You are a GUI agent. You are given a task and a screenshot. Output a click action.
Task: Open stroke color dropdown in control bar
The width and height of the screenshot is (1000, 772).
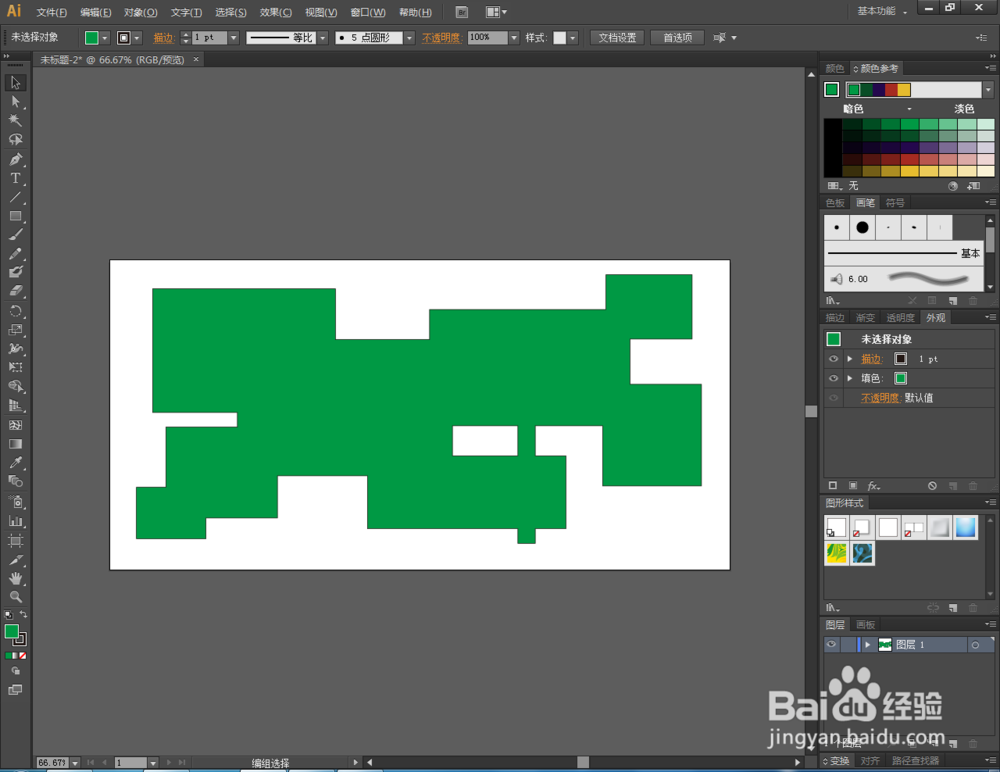[x=136, y=38]
